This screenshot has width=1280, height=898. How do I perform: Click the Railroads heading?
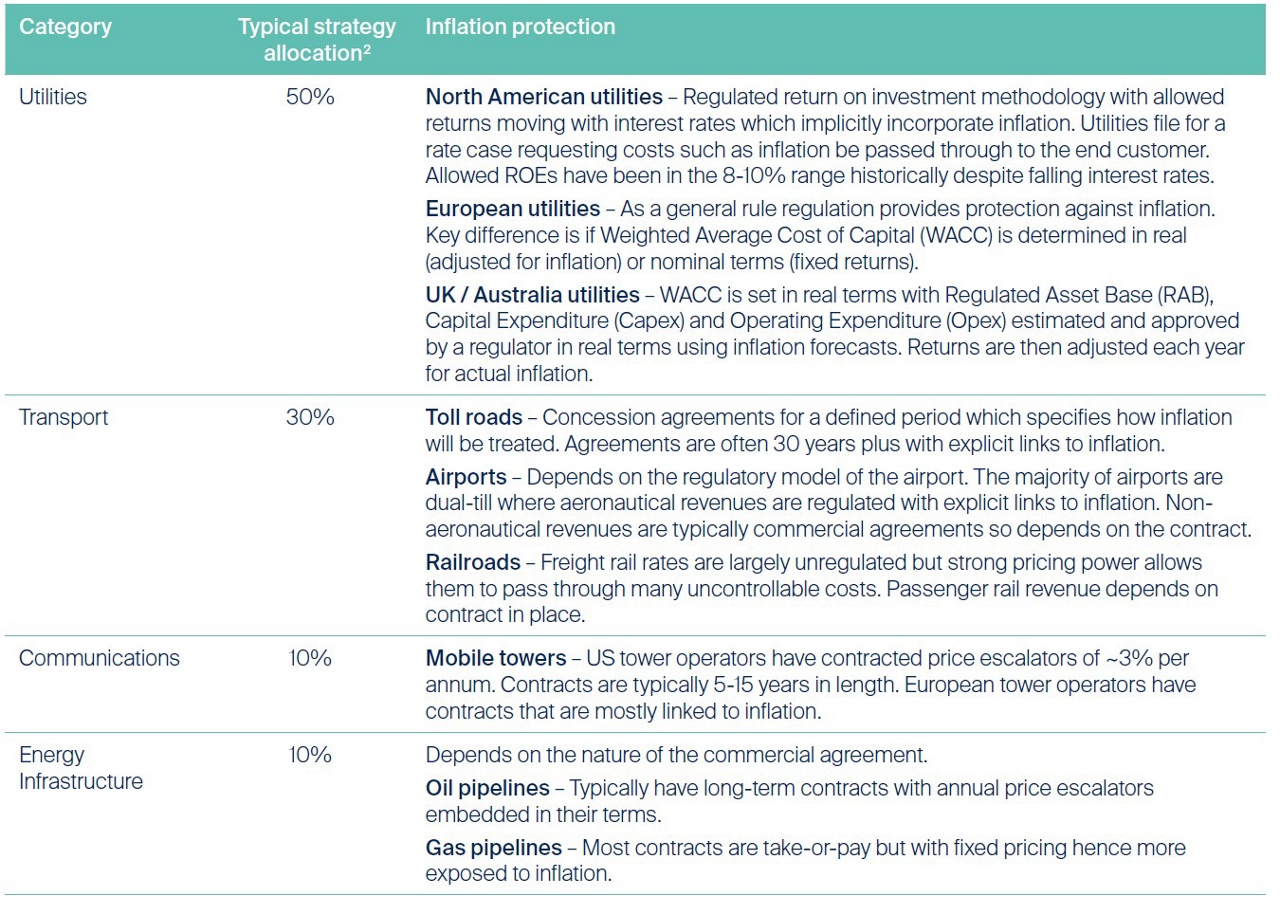point(473,562)
